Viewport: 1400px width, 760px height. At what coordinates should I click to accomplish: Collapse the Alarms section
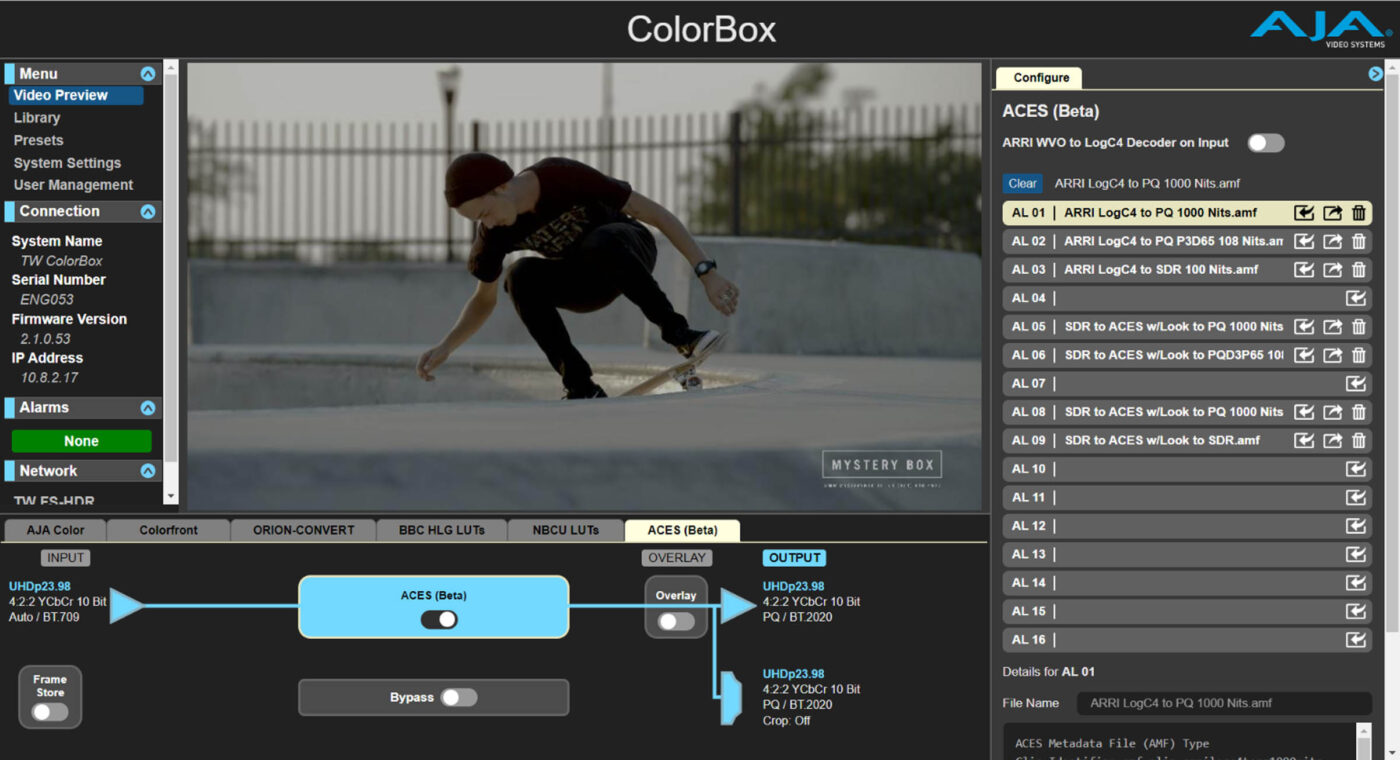tap(148, 407)
